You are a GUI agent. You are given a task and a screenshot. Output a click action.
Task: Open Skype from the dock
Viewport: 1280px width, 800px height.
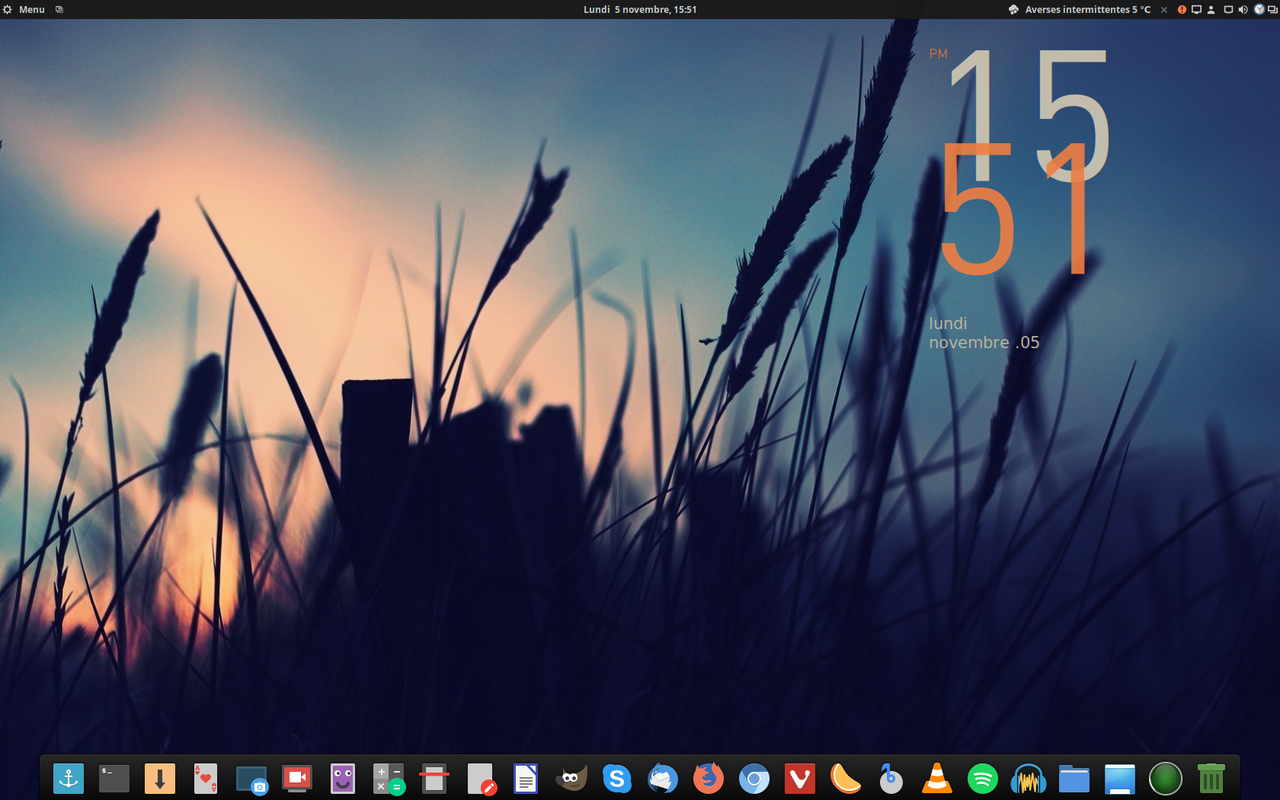click(617, 778)
